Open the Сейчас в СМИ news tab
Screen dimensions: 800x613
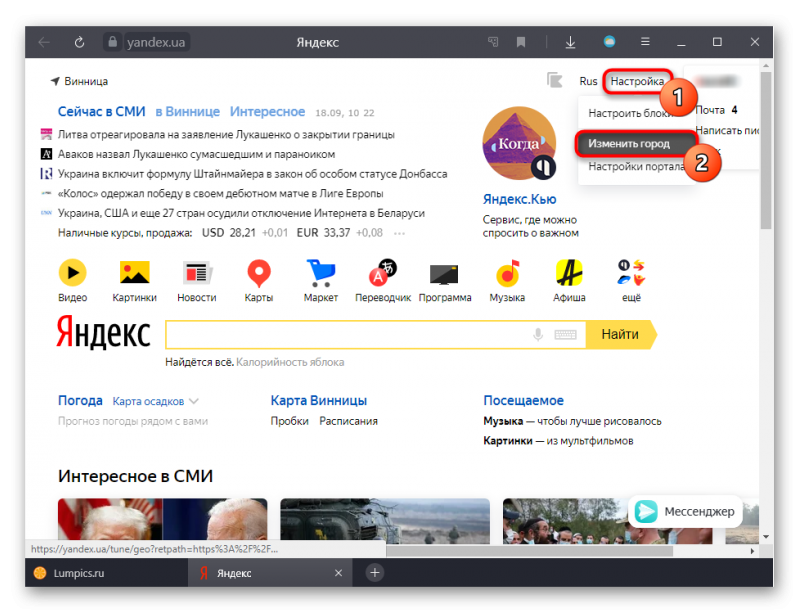click(x=102, y=111)
